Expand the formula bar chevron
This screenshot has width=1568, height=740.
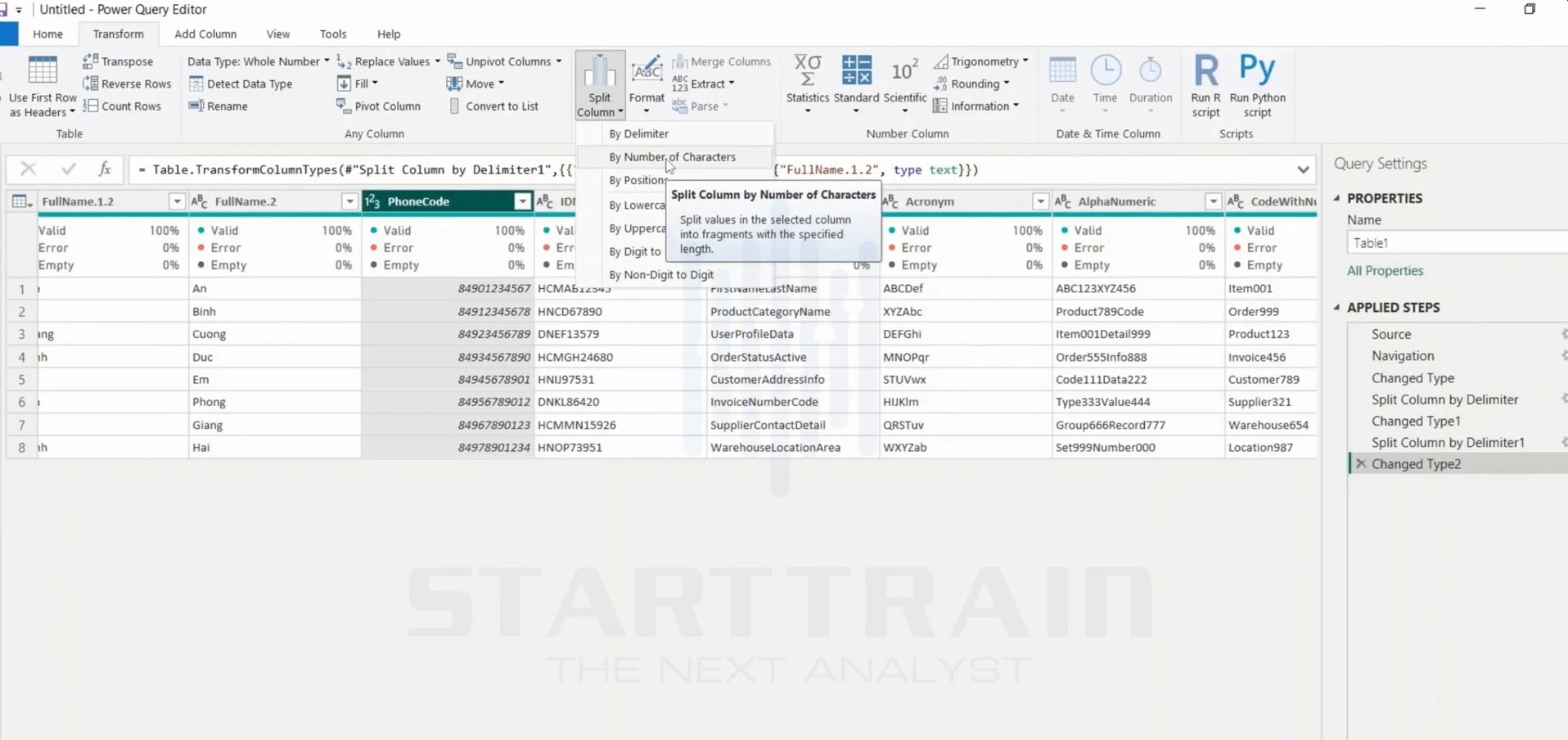[x=1303, y=169]
